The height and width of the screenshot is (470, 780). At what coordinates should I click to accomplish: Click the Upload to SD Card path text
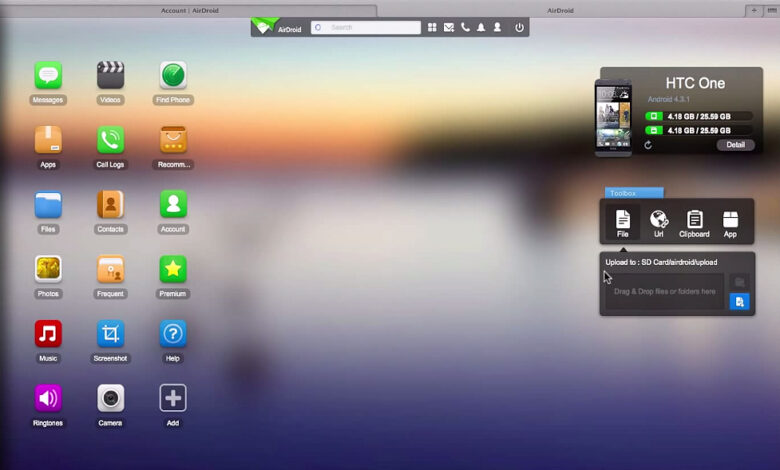click(661, 262)
